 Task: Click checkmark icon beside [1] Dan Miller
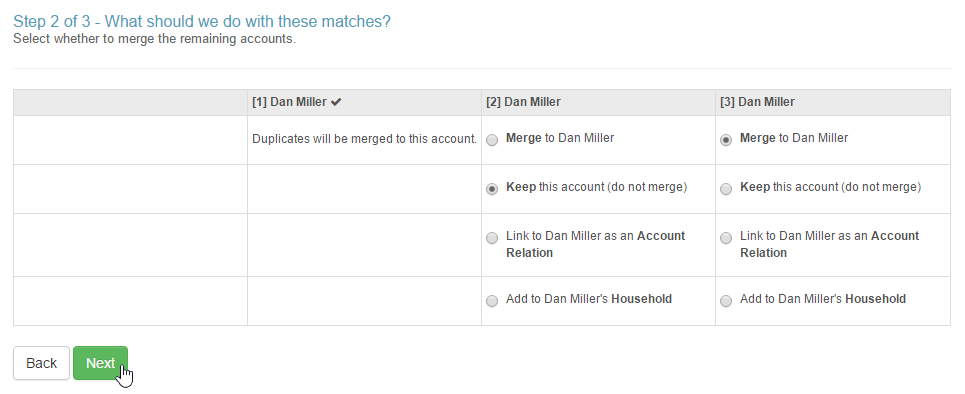coord(336,102)
